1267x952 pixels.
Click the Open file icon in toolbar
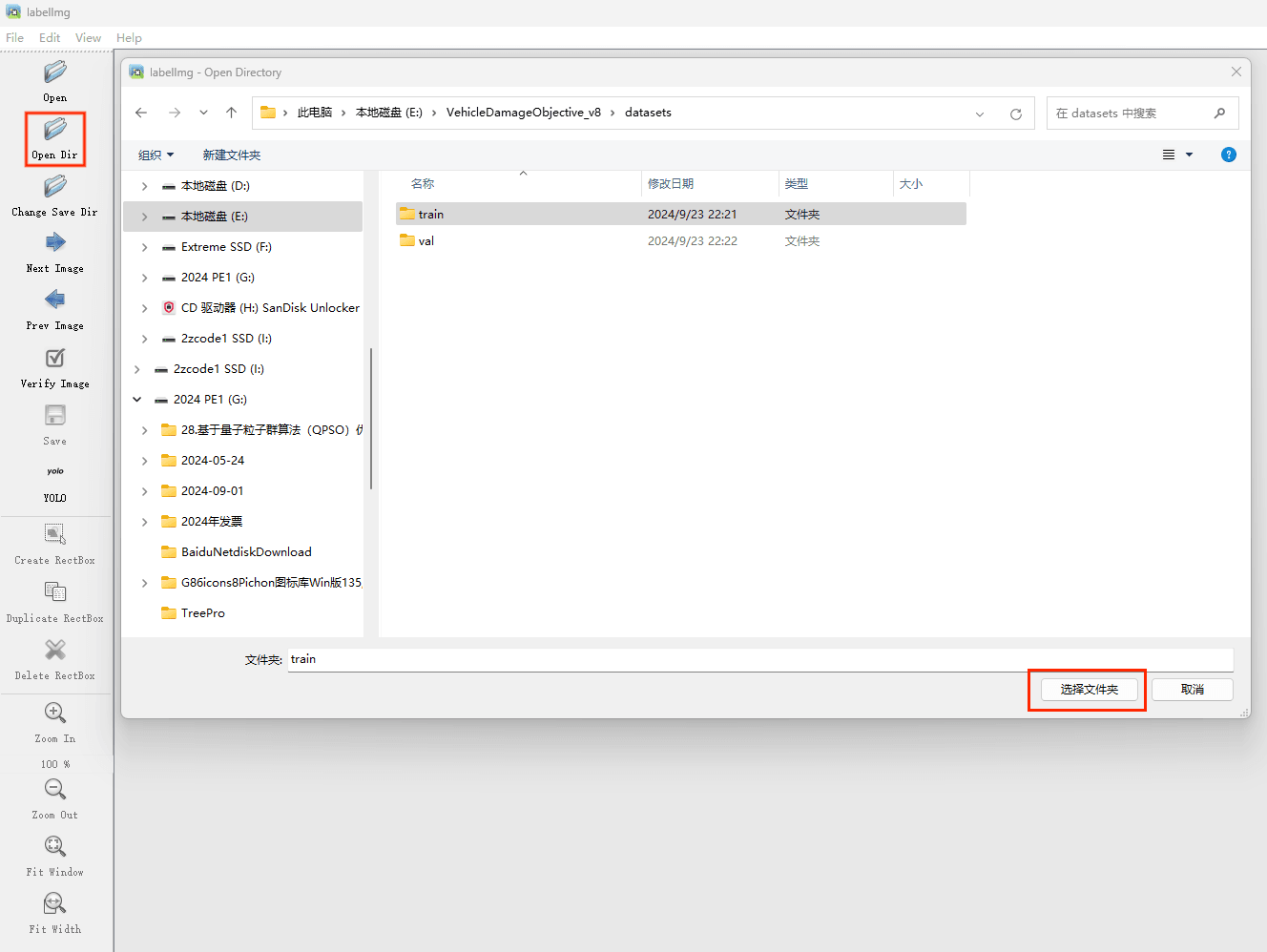pos(55,72)
